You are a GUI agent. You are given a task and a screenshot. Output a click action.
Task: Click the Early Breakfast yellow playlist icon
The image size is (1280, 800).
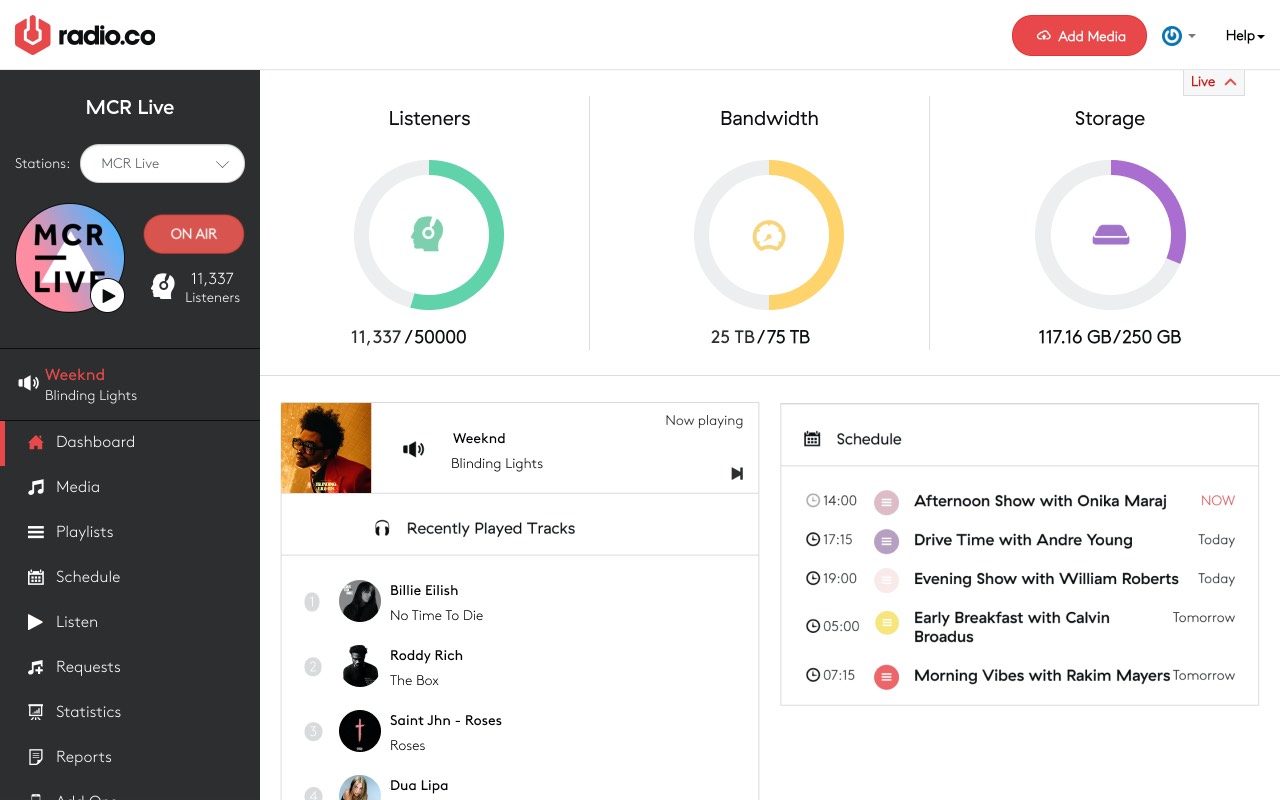tap(886, 623)
